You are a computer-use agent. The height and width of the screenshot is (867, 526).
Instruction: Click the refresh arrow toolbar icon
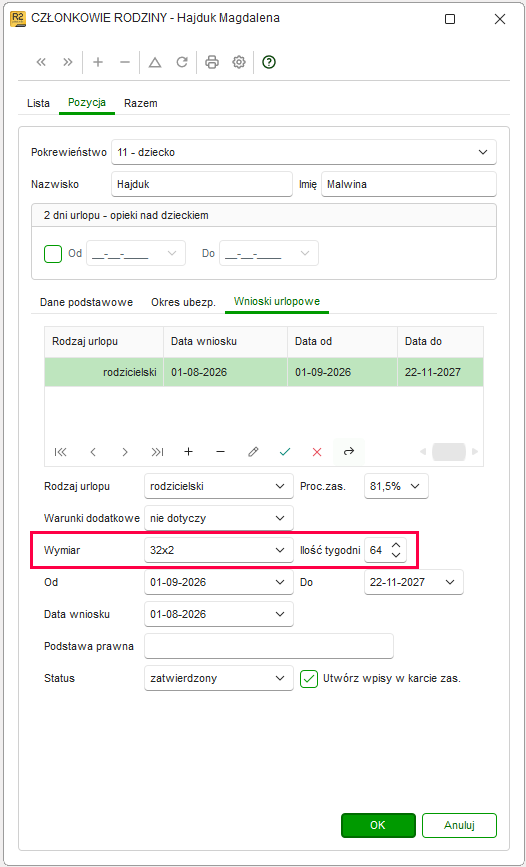tap(182, 62)
